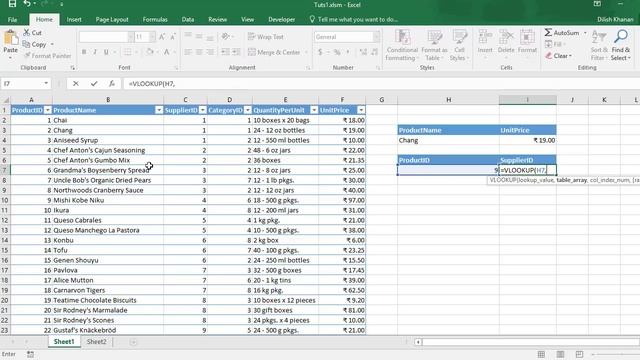This screenshot has width=640, height=360.
Task: Toggle Merge & Center
Action: pos(274,52)
